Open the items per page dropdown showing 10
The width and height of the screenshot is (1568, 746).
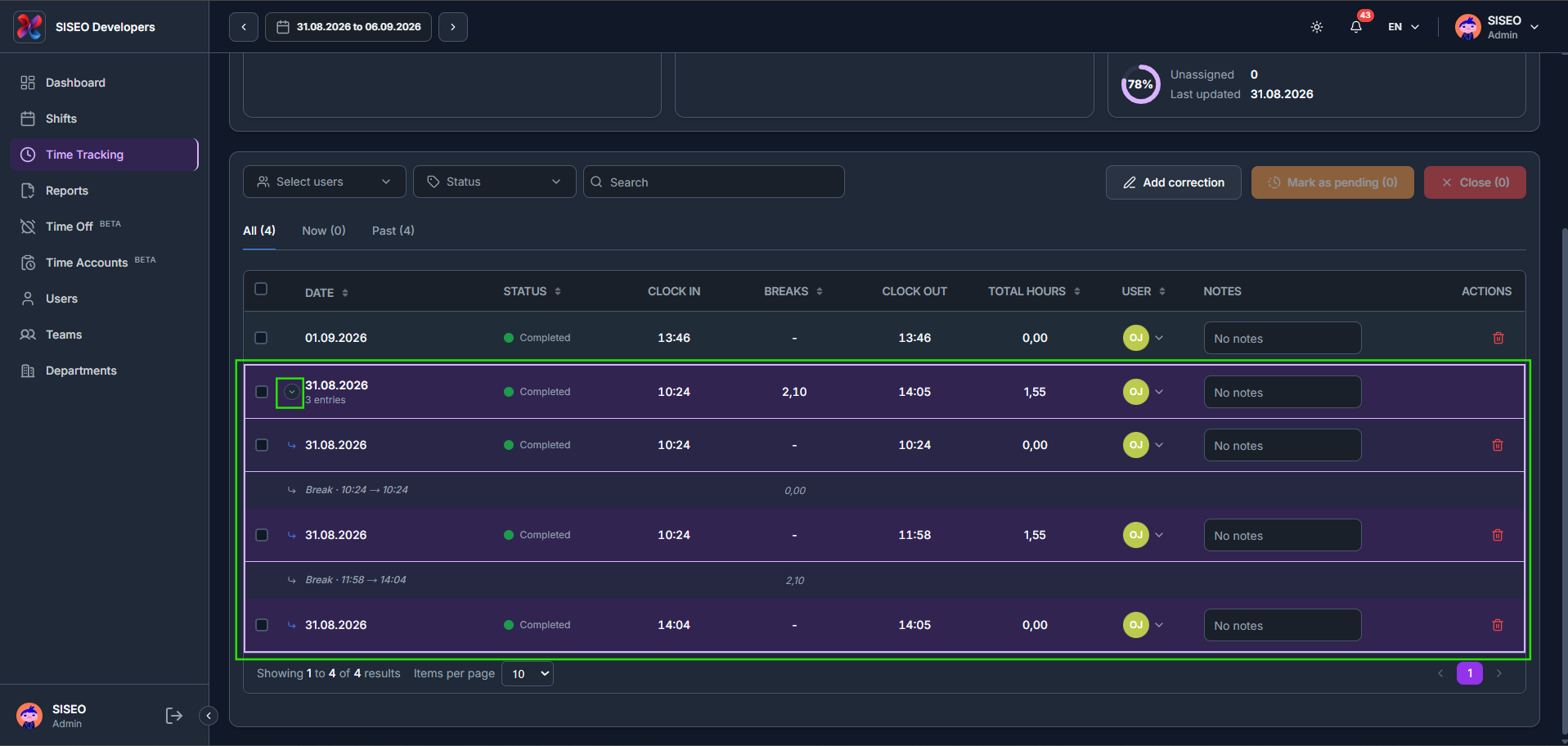(528, 674)
